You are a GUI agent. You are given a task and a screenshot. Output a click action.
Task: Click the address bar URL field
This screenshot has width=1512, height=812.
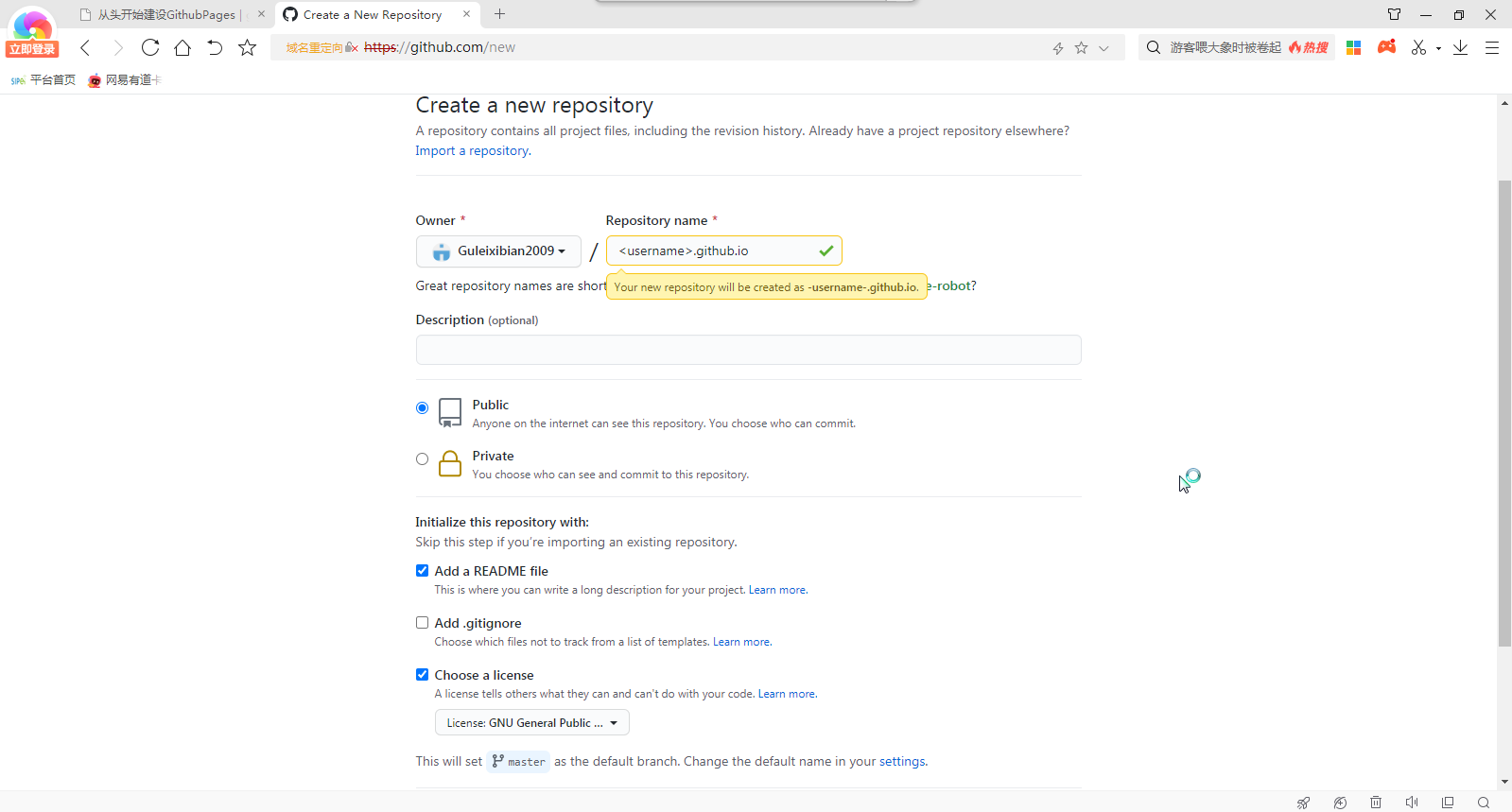700,47
